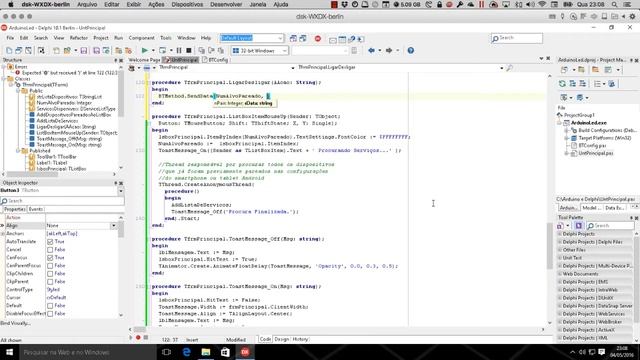Viewport: 640px width, 360px height.
Task: Click the back navigation arrow icon
Action: coord(371,51)
